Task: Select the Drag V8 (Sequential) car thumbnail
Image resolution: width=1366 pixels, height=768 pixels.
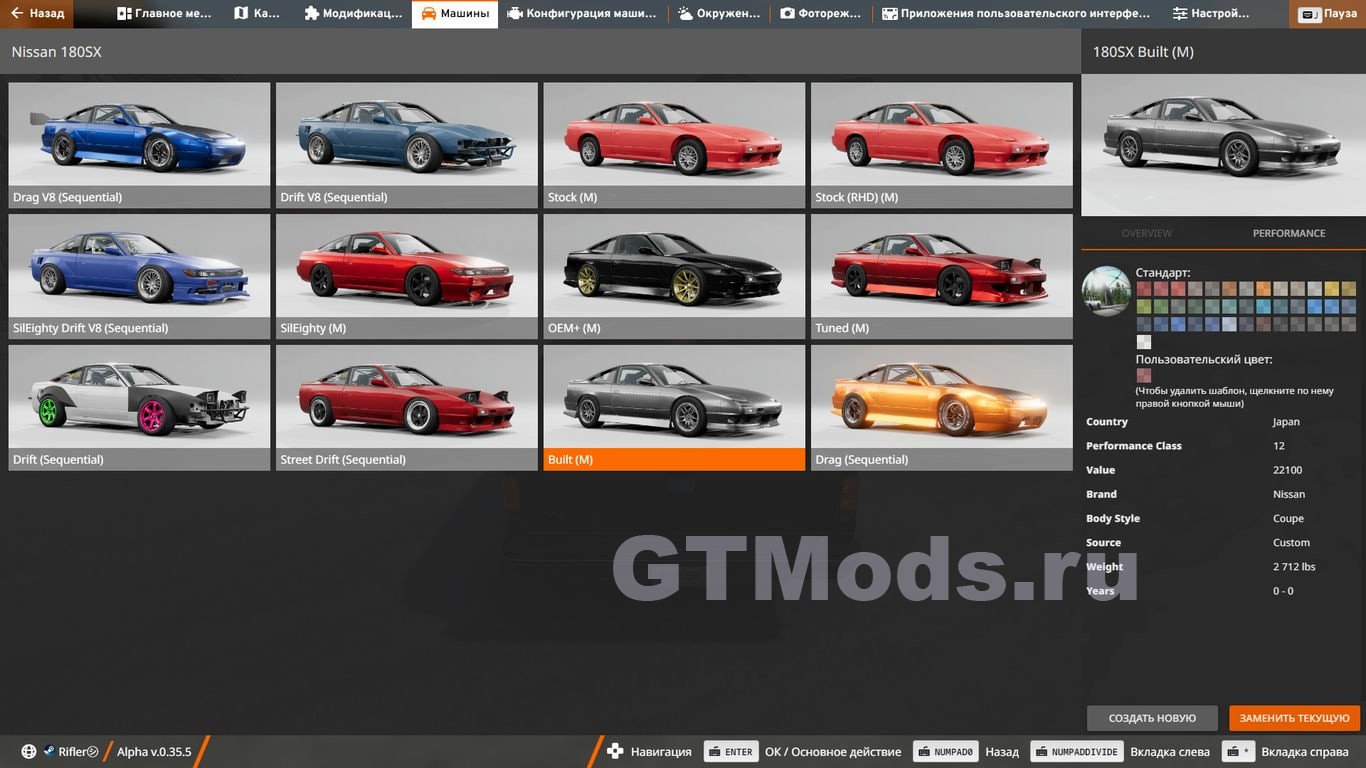Action: click(x=139, y=145)
